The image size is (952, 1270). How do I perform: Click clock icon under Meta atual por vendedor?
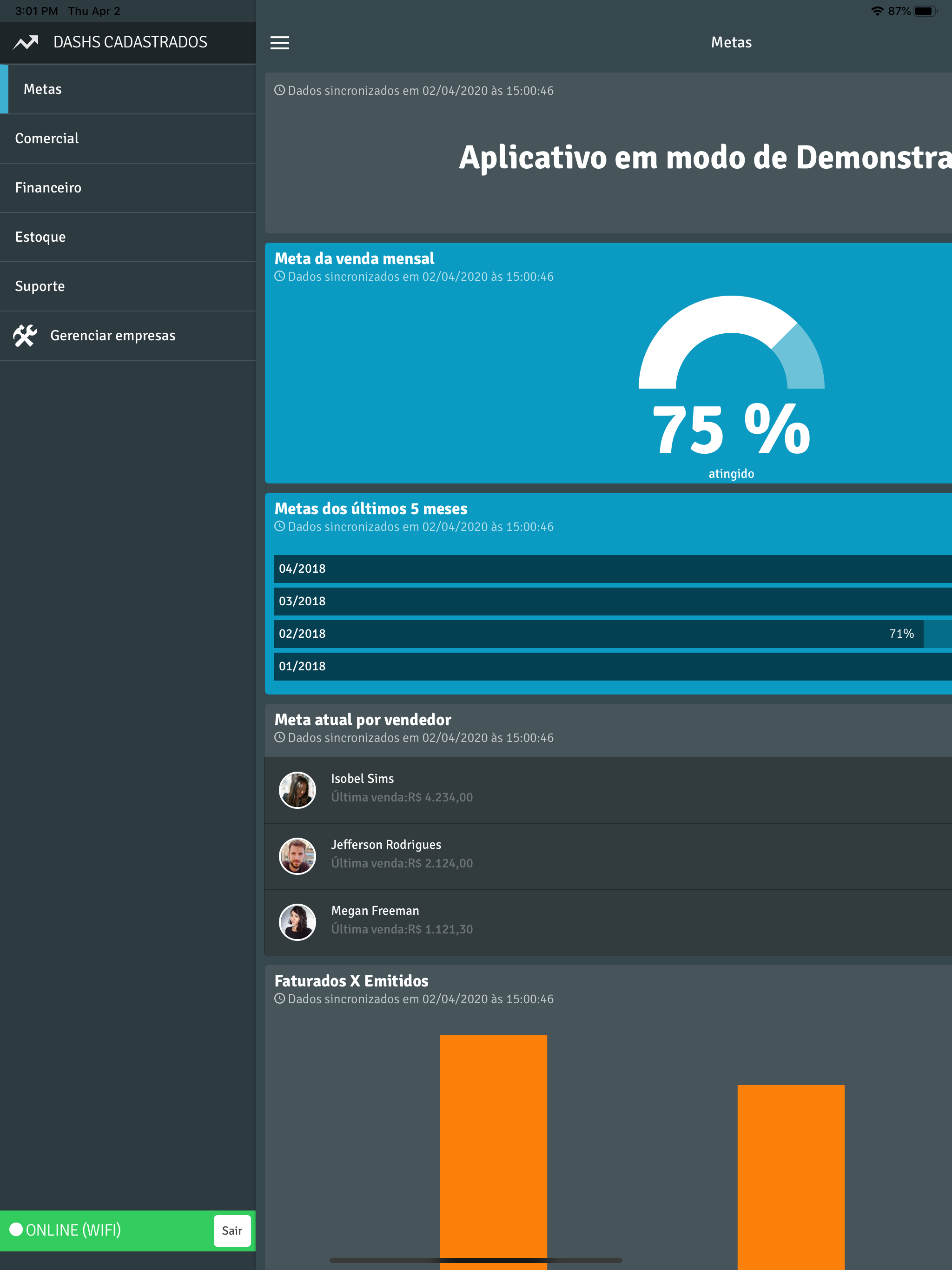point(280,737)
